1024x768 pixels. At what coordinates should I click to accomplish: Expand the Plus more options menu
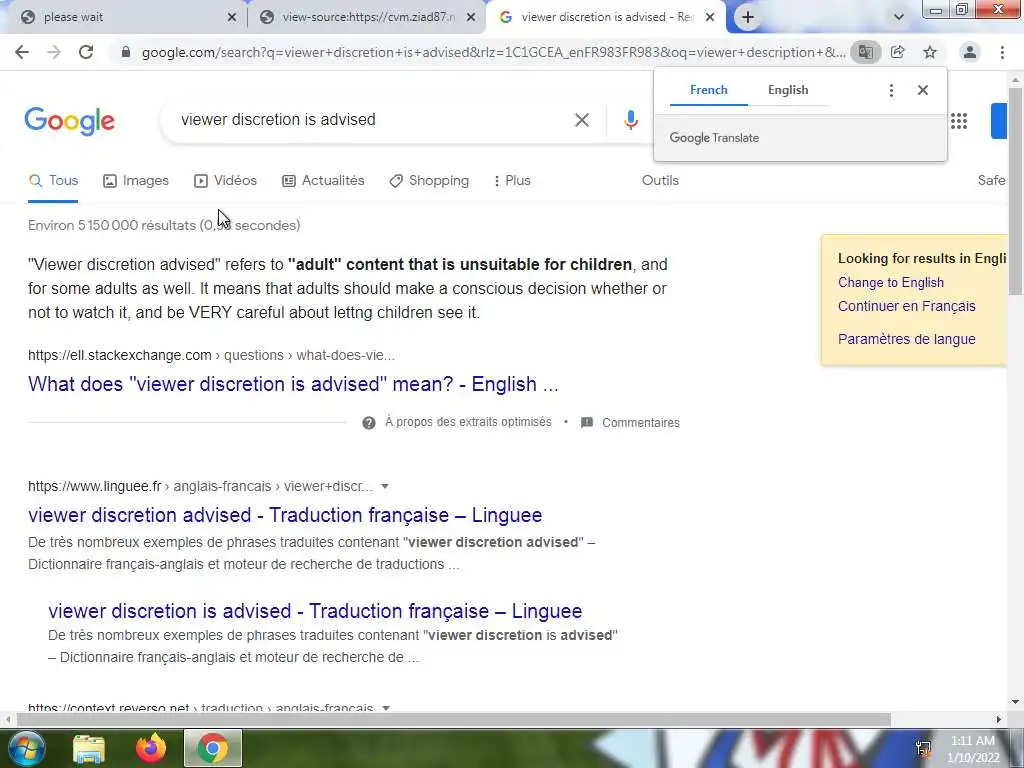point(512,181)
